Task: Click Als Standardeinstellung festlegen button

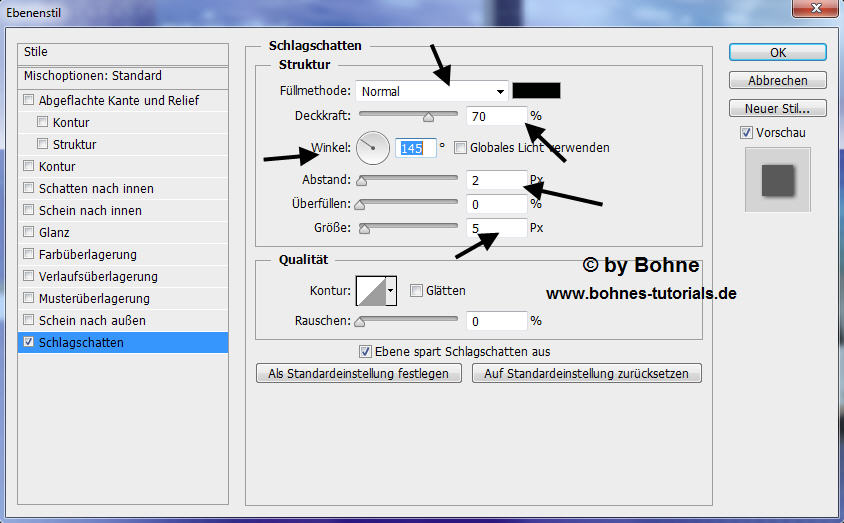Action: pyautogui.click(x=359, y=374)
